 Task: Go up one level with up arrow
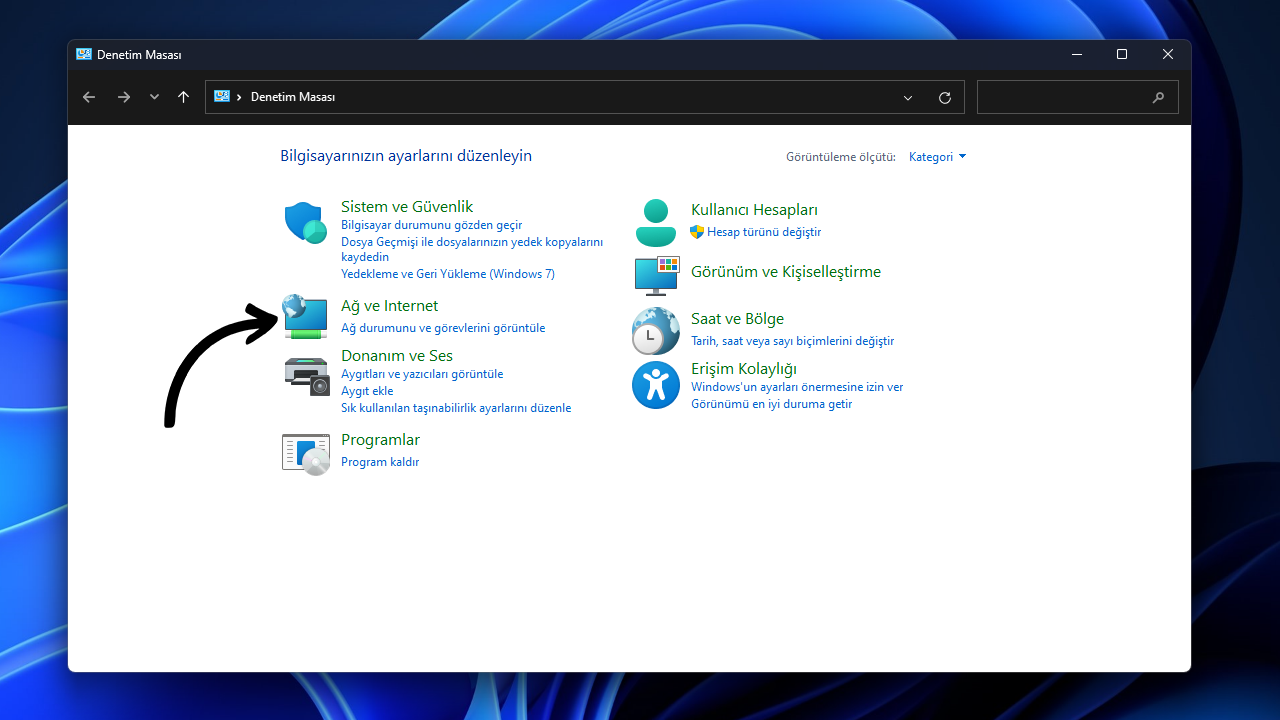click(x=183, y=97)
